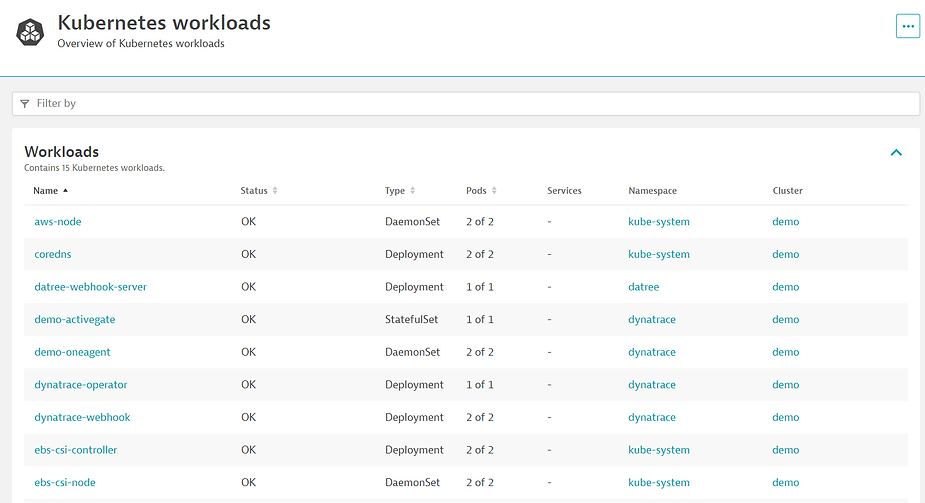This screenshot has height=503, width=925.
Task: Focus the Filter by input field
Action: click(x=465, y=104)
